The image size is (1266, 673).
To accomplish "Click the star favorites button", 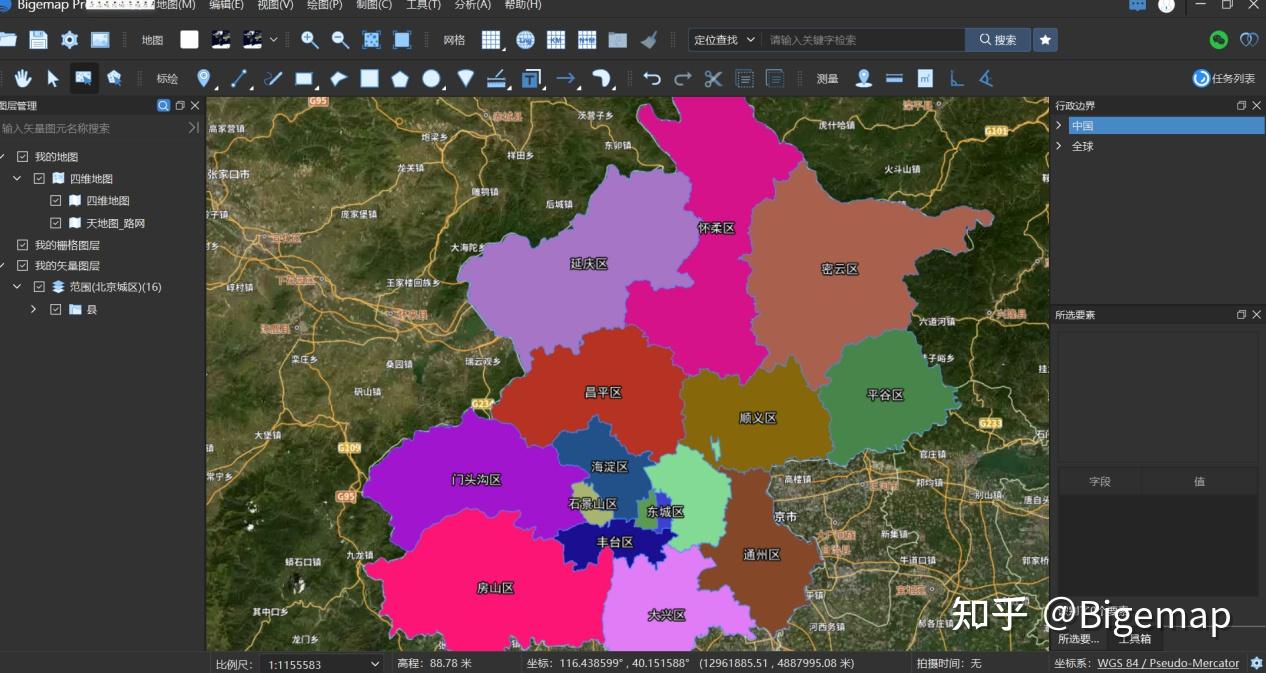I will (x=1045, y=40).
